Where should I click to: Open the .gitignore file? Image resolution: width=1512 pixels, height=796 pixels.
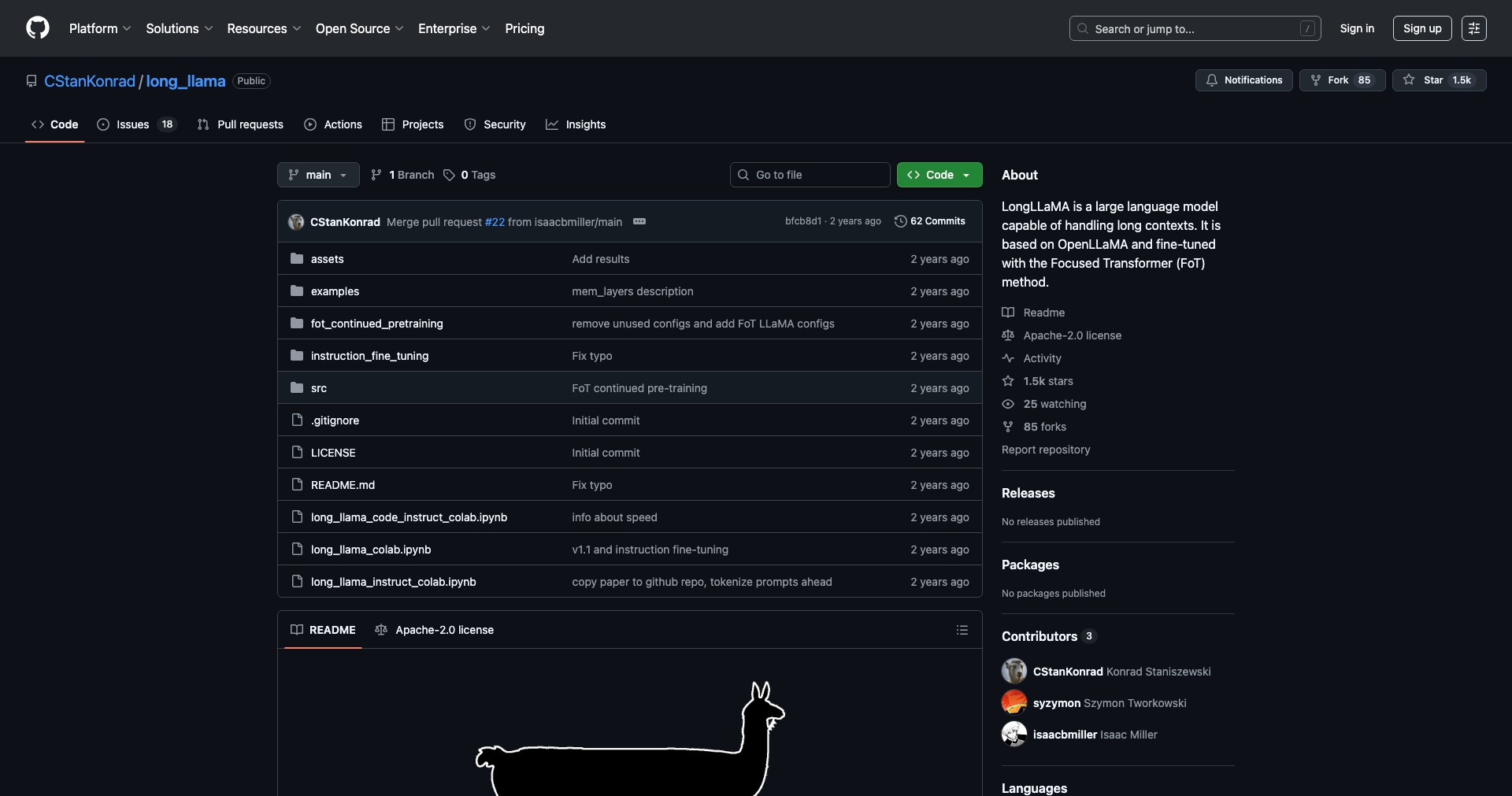click(335, 420)
